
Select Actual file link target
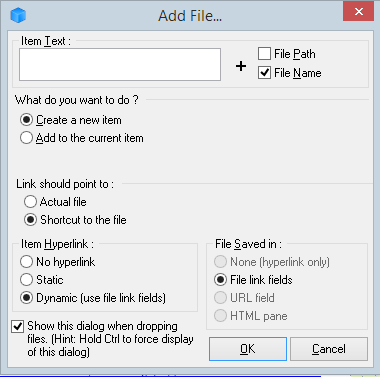(30, 202)
